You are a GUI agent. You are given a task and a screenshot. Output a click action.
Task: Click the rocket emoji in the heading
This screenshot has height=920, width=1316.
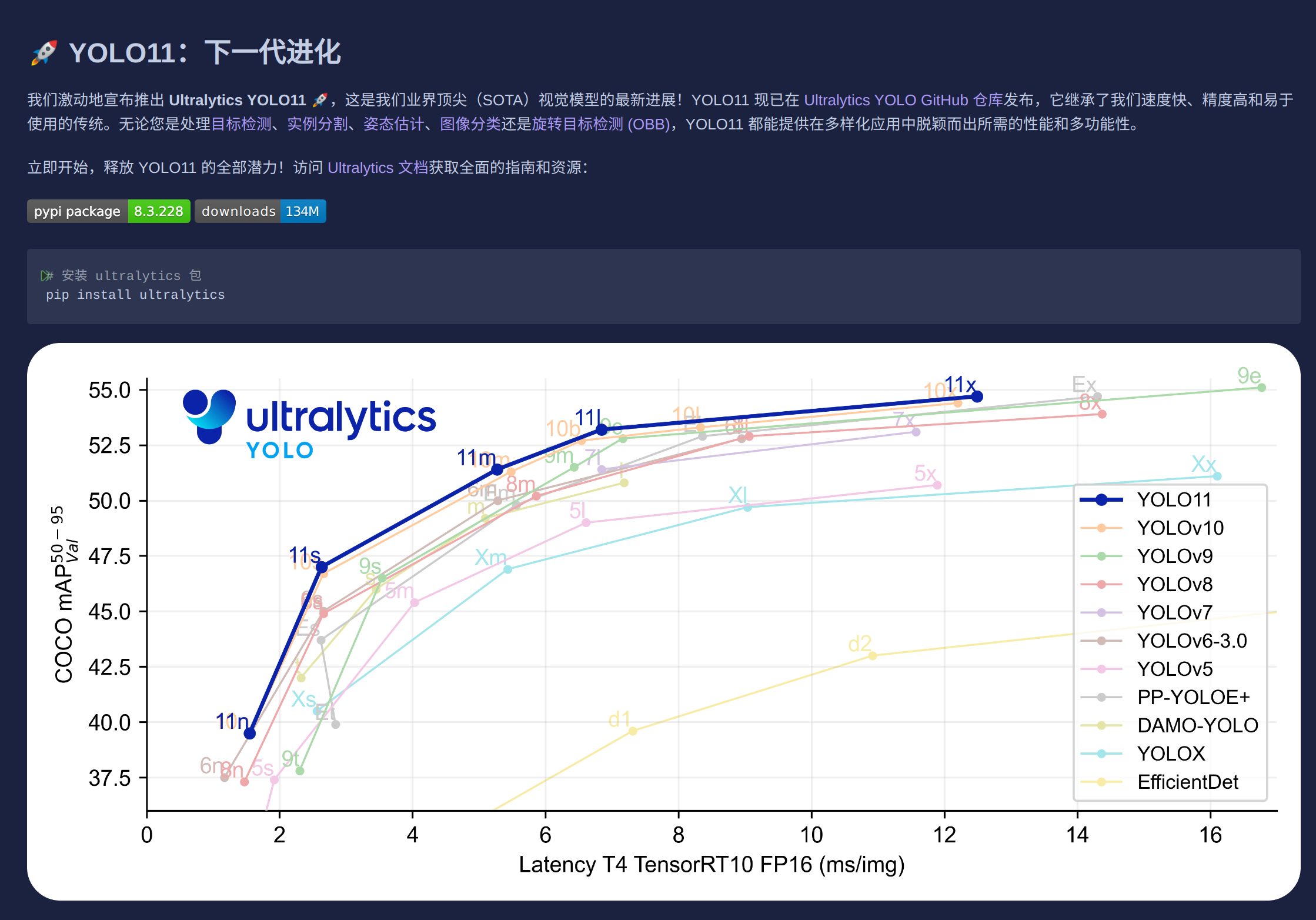coord(44,53)
